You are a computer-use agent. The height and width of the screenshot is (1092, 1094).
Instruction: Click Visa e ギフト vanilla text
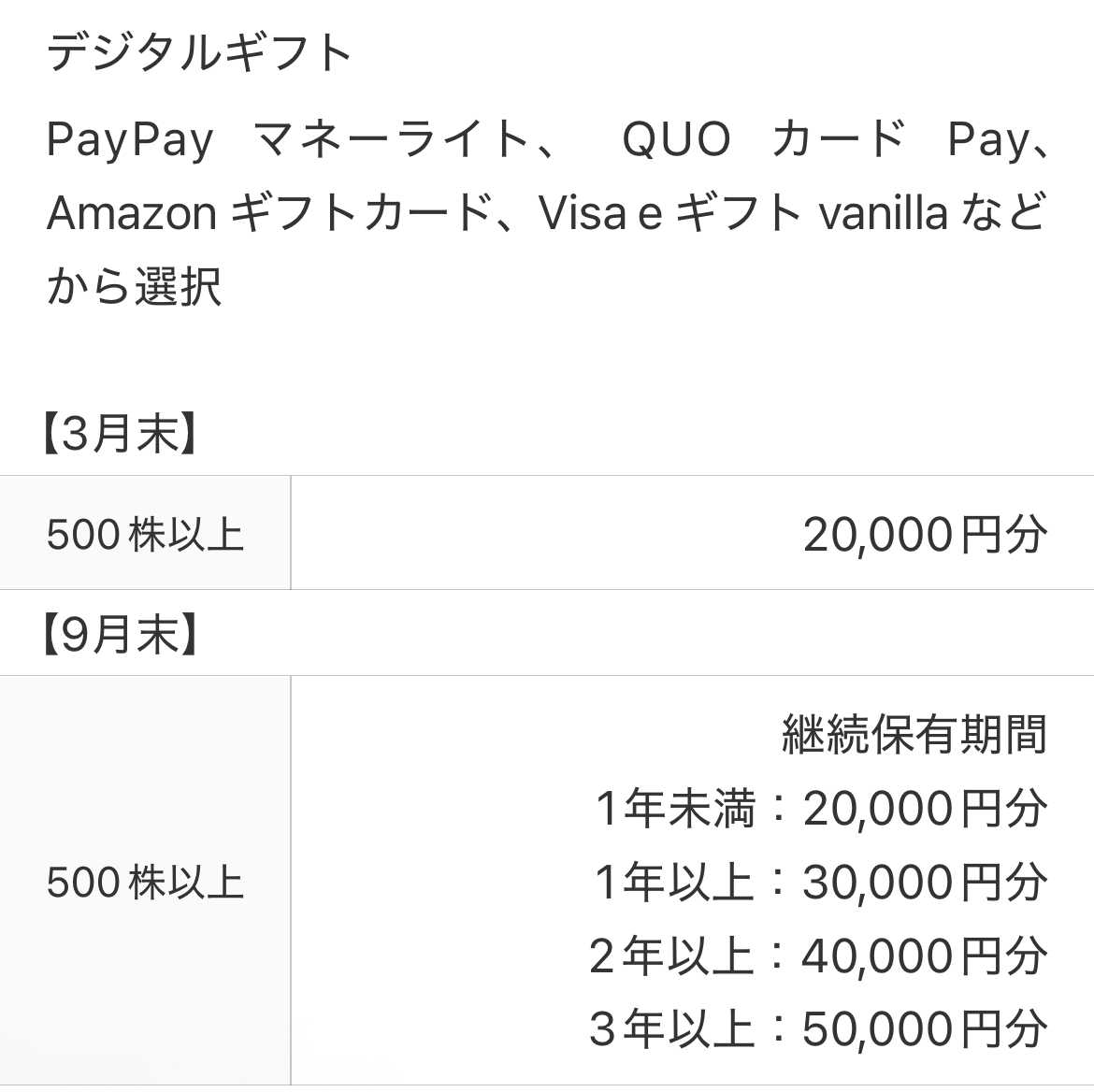743,212
